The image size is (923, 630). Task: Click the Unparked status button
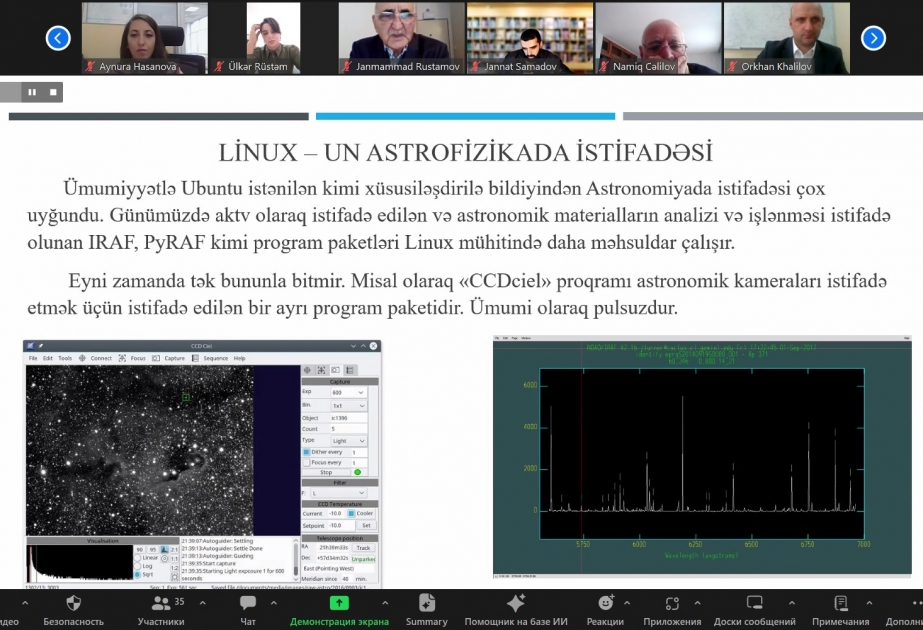[x=363, y=559]
